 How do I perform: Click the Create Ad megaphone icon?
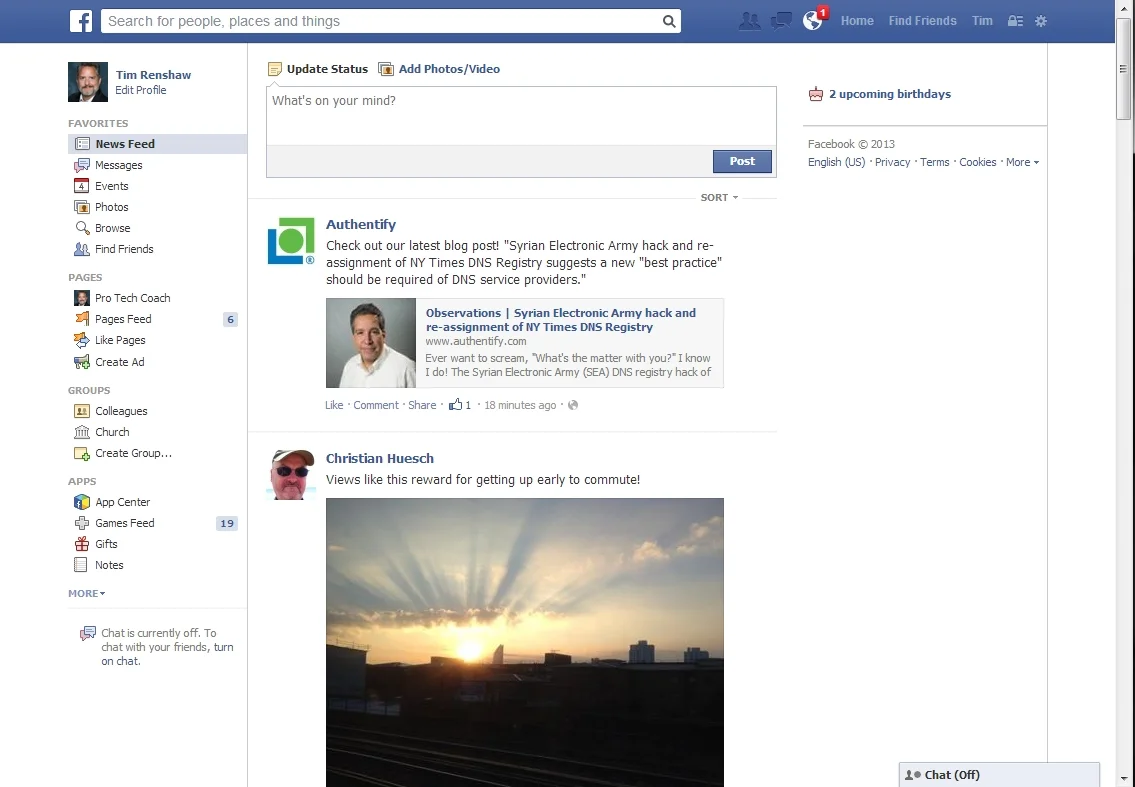click(x=82, y=362)
